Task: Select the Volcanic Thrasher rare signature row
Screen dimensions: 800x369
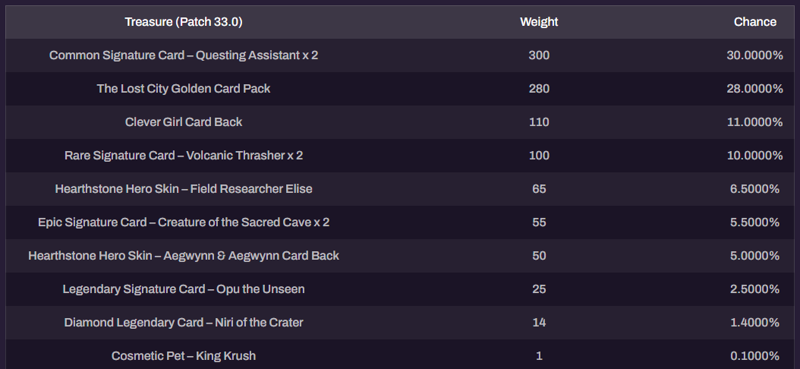Action: (400, 155)
